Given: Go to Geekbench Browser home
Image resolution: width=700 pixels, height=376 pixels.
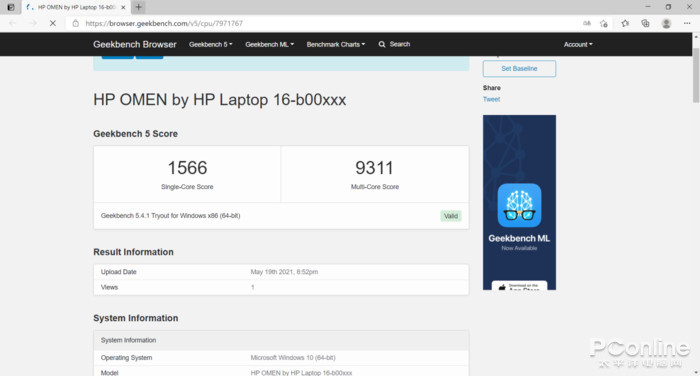Looking at the screenshot, I should pyautogui.click(x=135, y=44).
